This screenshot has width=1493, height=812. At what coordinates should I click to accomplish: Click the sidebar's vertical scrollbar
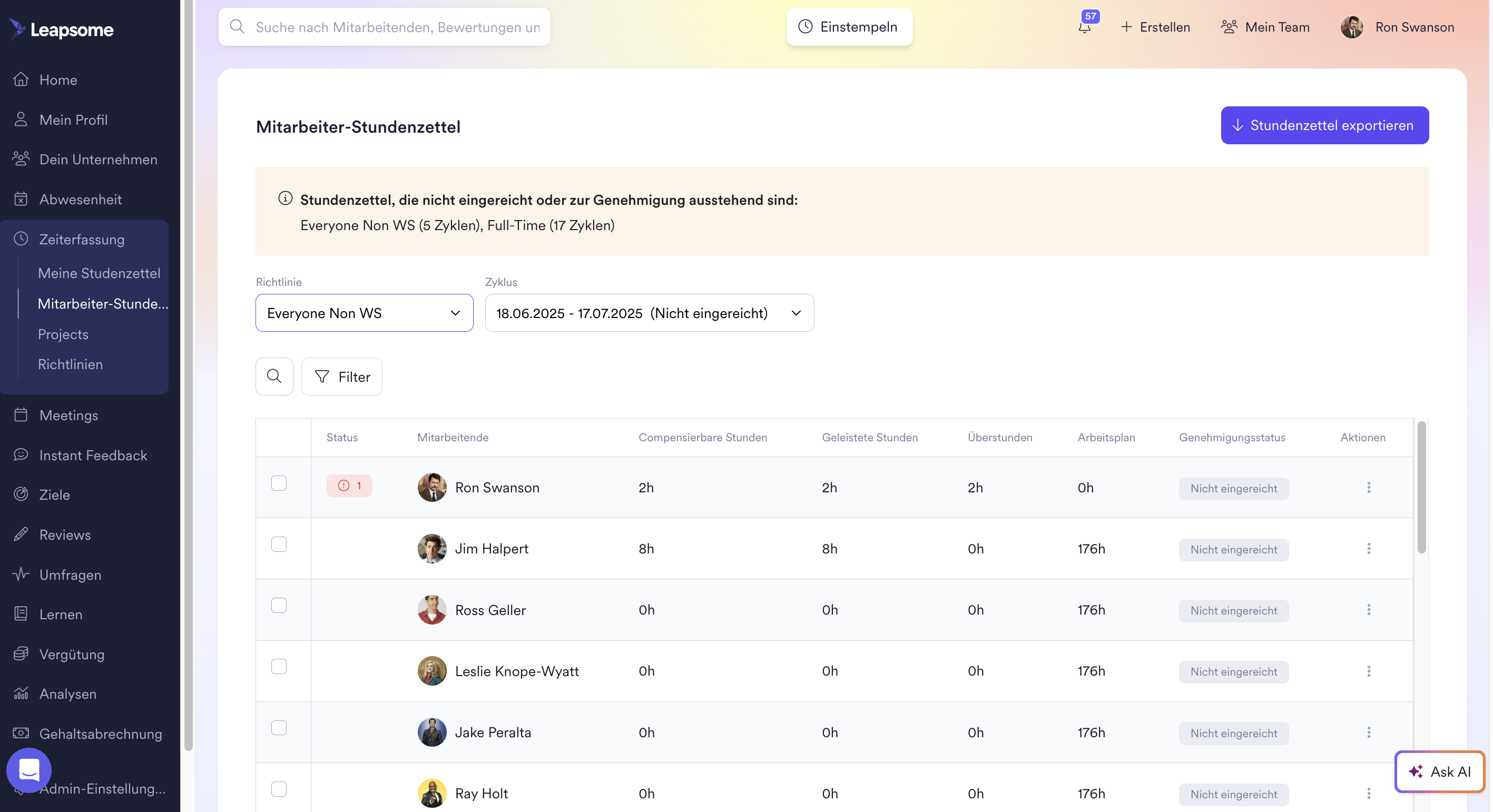click(x=188, y=377)
